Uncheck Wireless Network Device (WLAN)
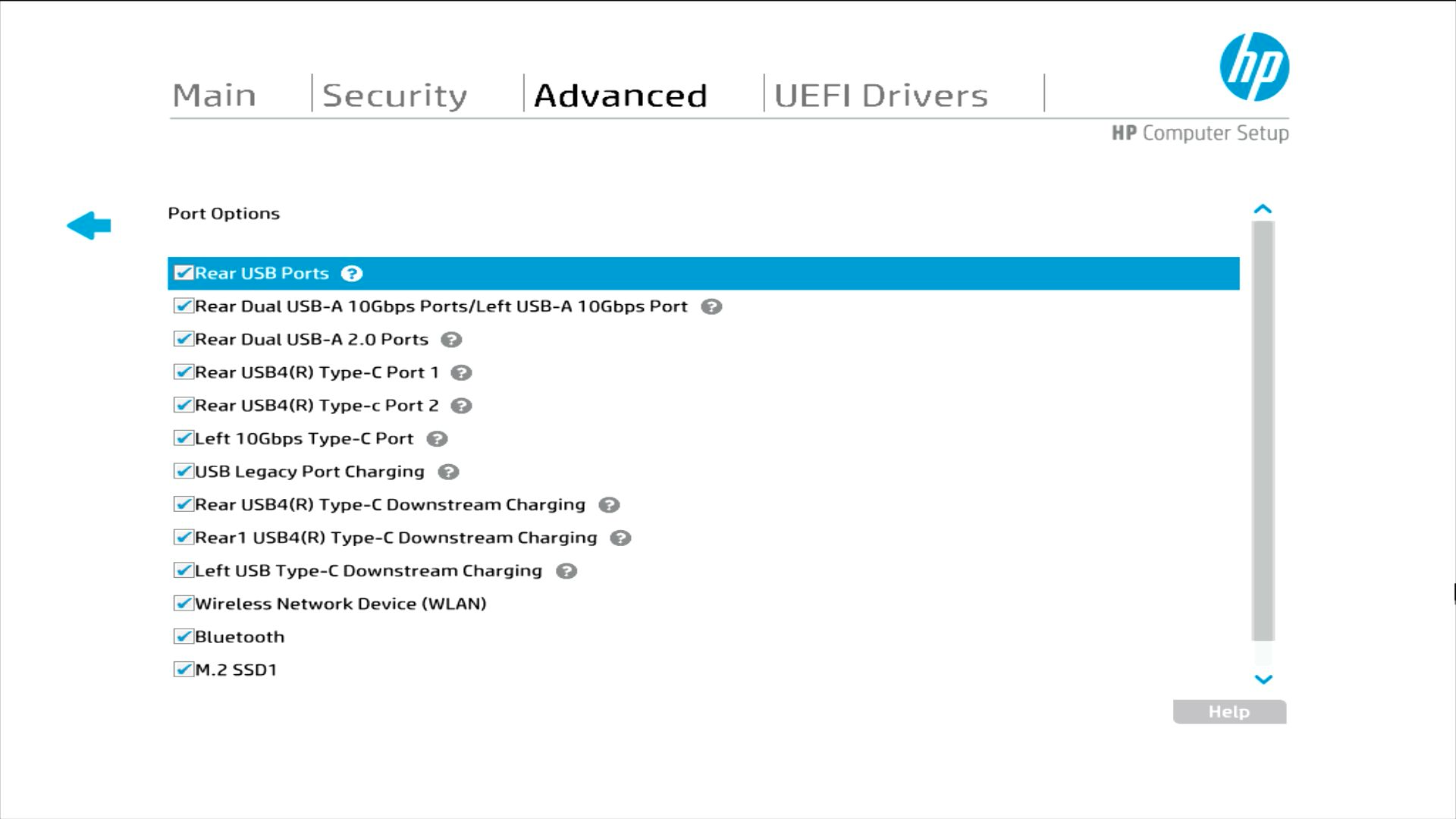The width and height of the screenshot is (1456, 819). coord(183,604)
